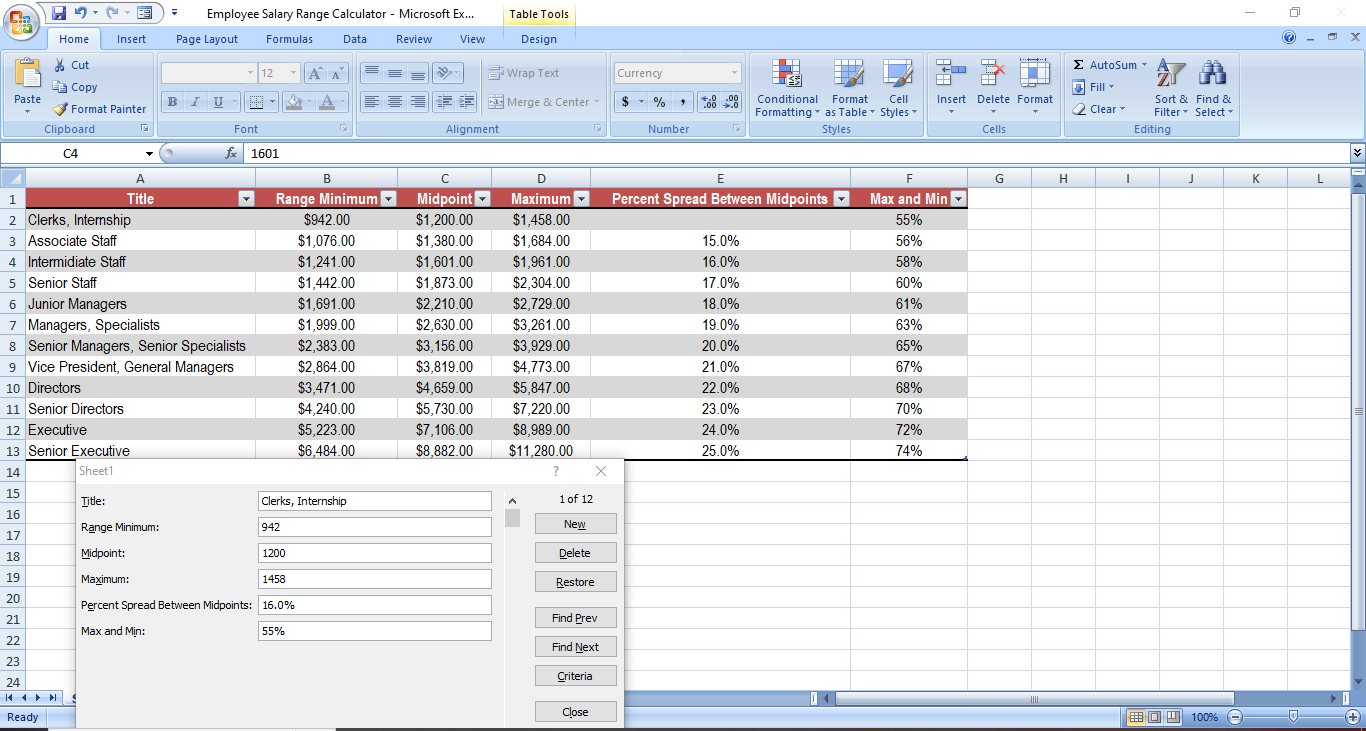This screenshot has height=731, width=1366.
Task: Save the workbook from Quick Access Toolbar
Action: [59, 13]
